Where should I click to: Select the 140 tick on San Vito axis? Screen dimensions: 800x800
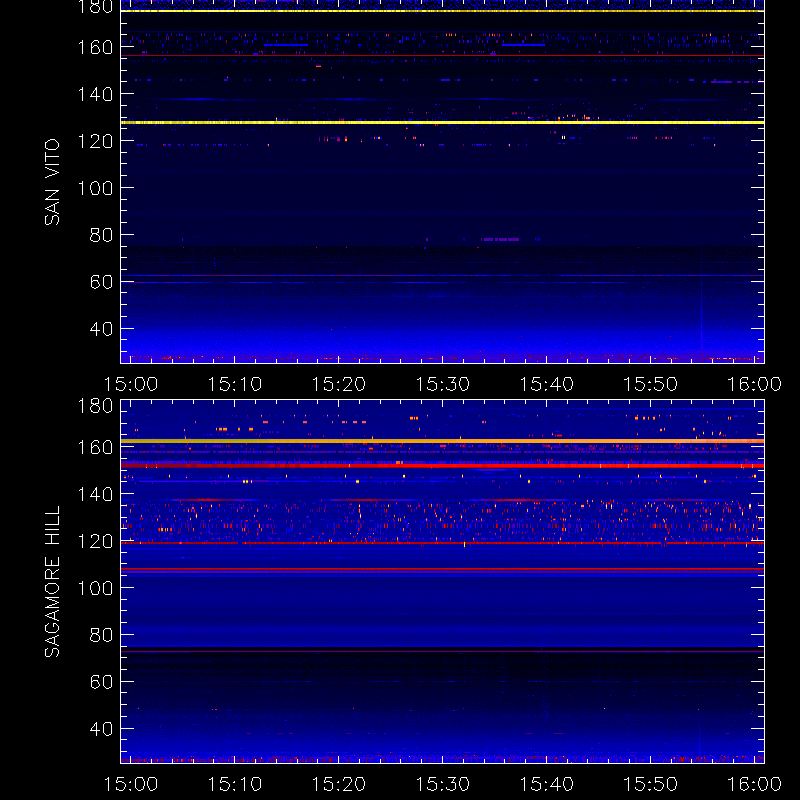pos(95,94)
